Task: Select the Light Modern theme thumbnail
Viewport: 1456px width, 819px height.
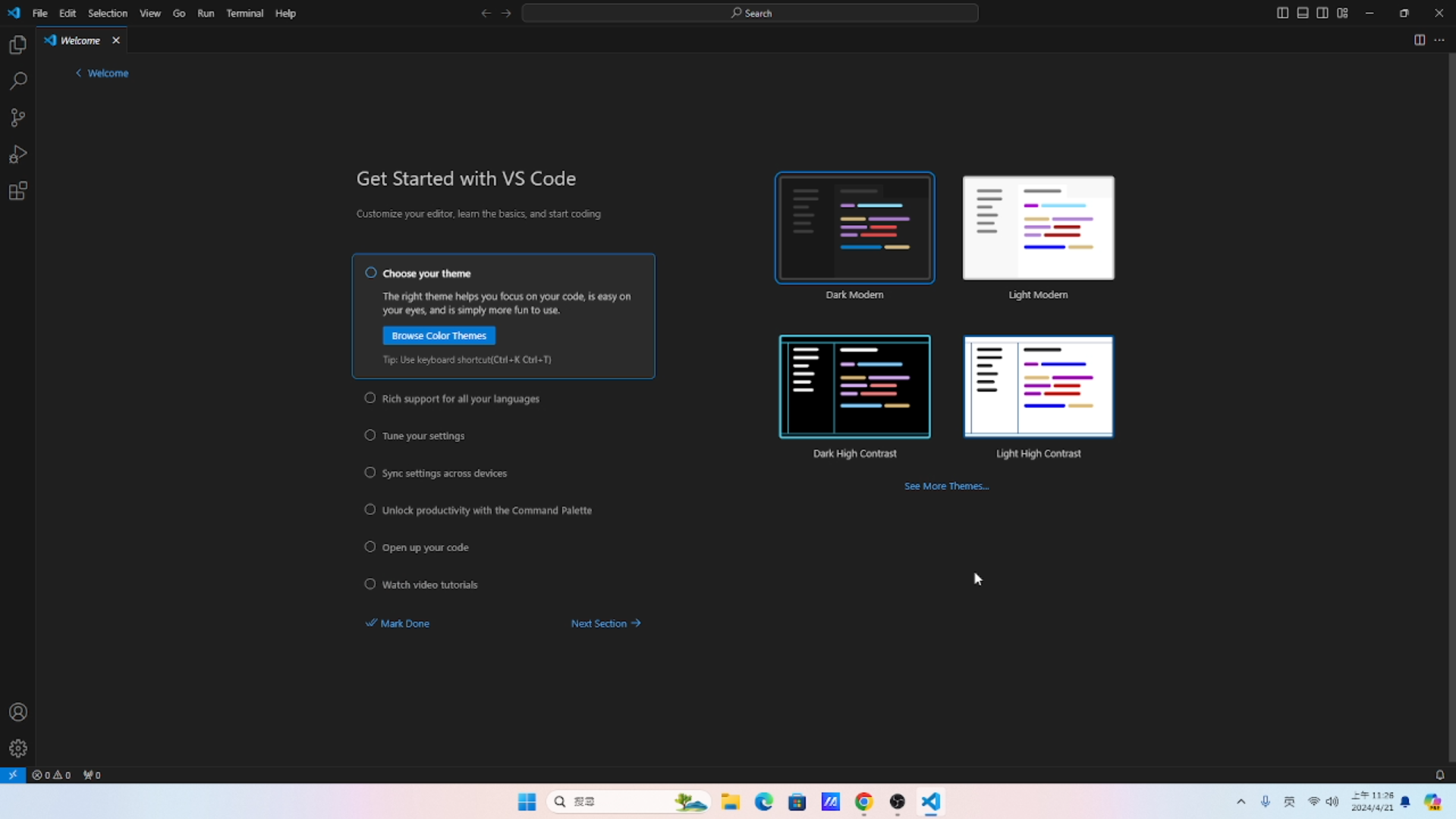Action: click(x=1038, y=228)
